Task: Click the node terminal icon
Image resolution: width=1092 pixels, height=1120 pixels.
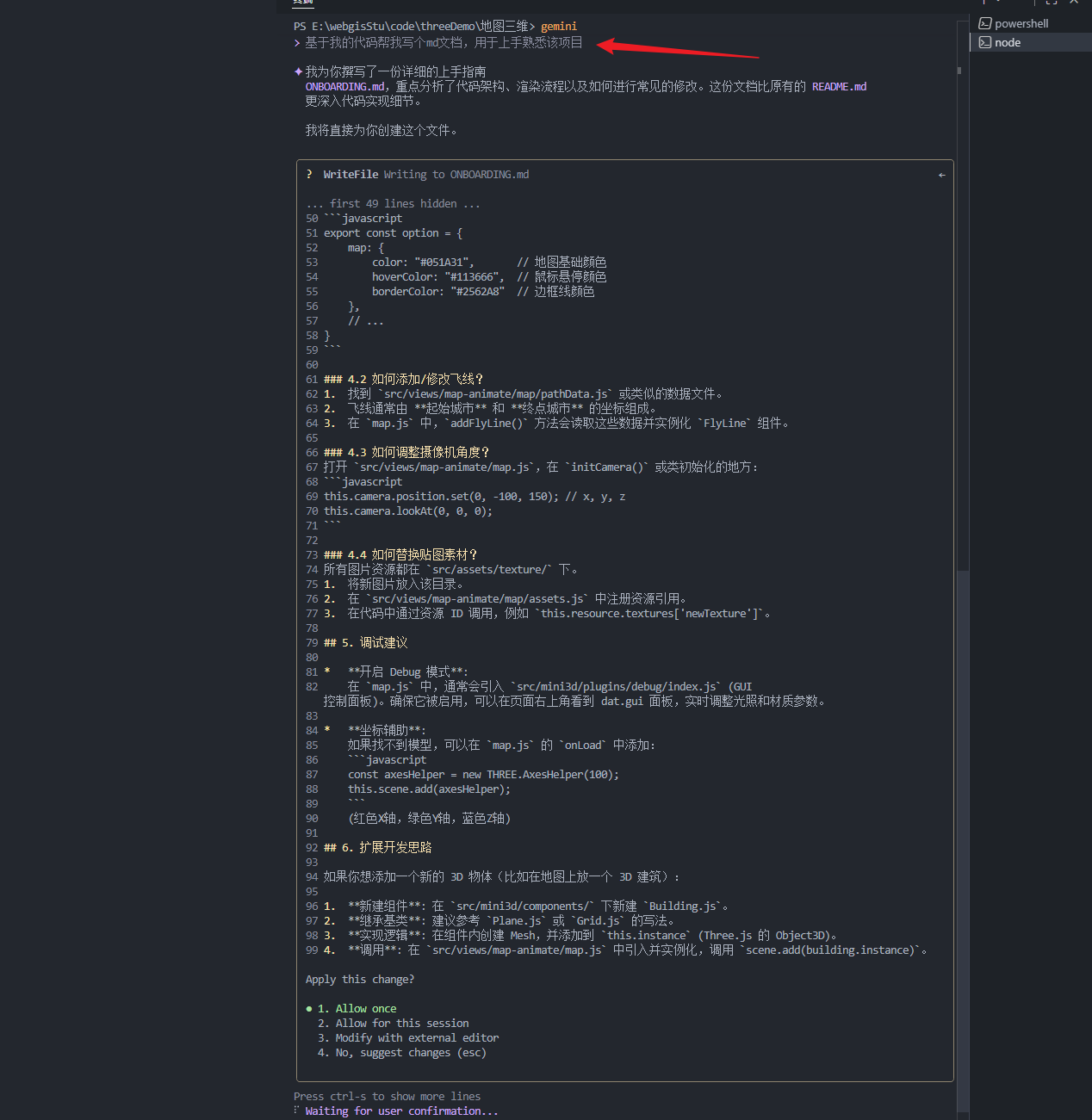Action: 985,42
